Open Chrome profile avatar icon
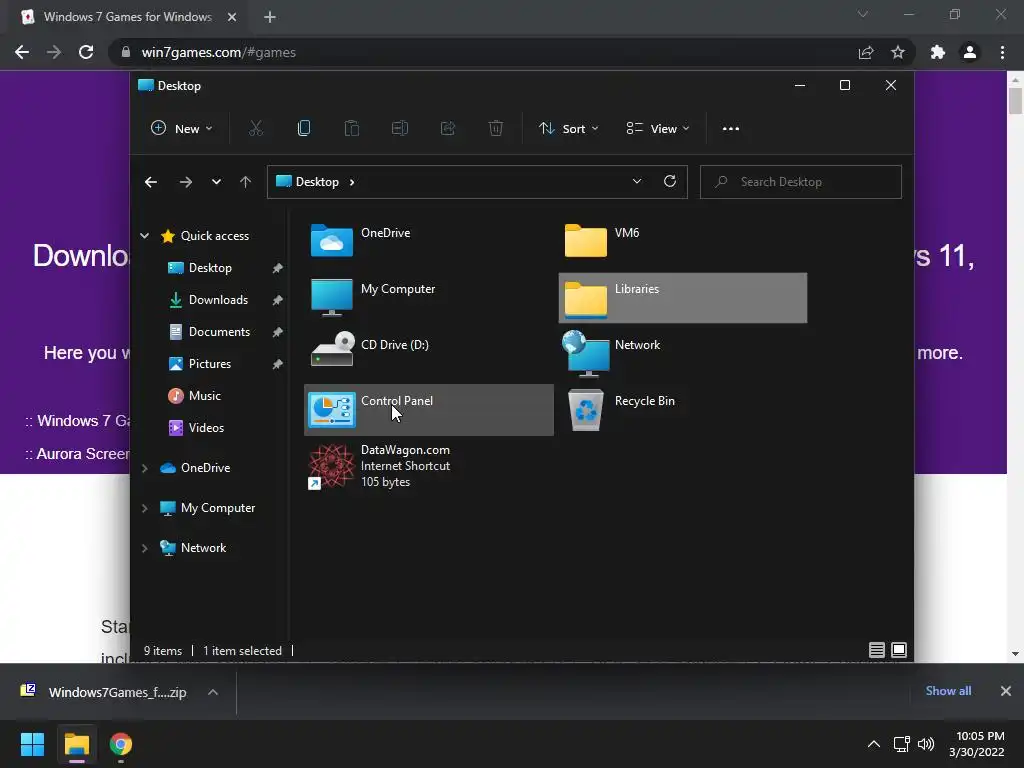 coord(970,52)
